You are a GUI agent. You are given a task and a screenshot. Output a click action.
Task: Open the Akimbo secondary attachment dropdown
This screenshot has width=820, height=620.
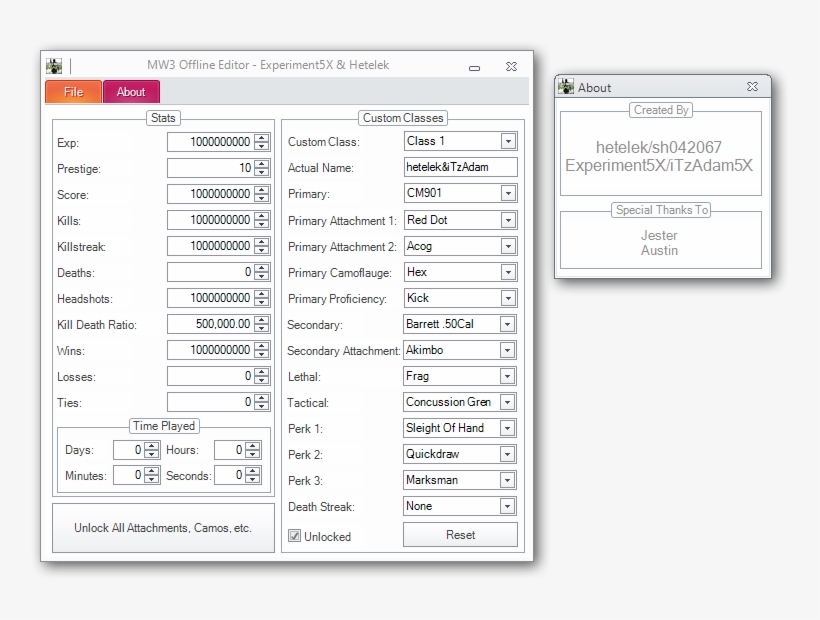coord(506,350)
